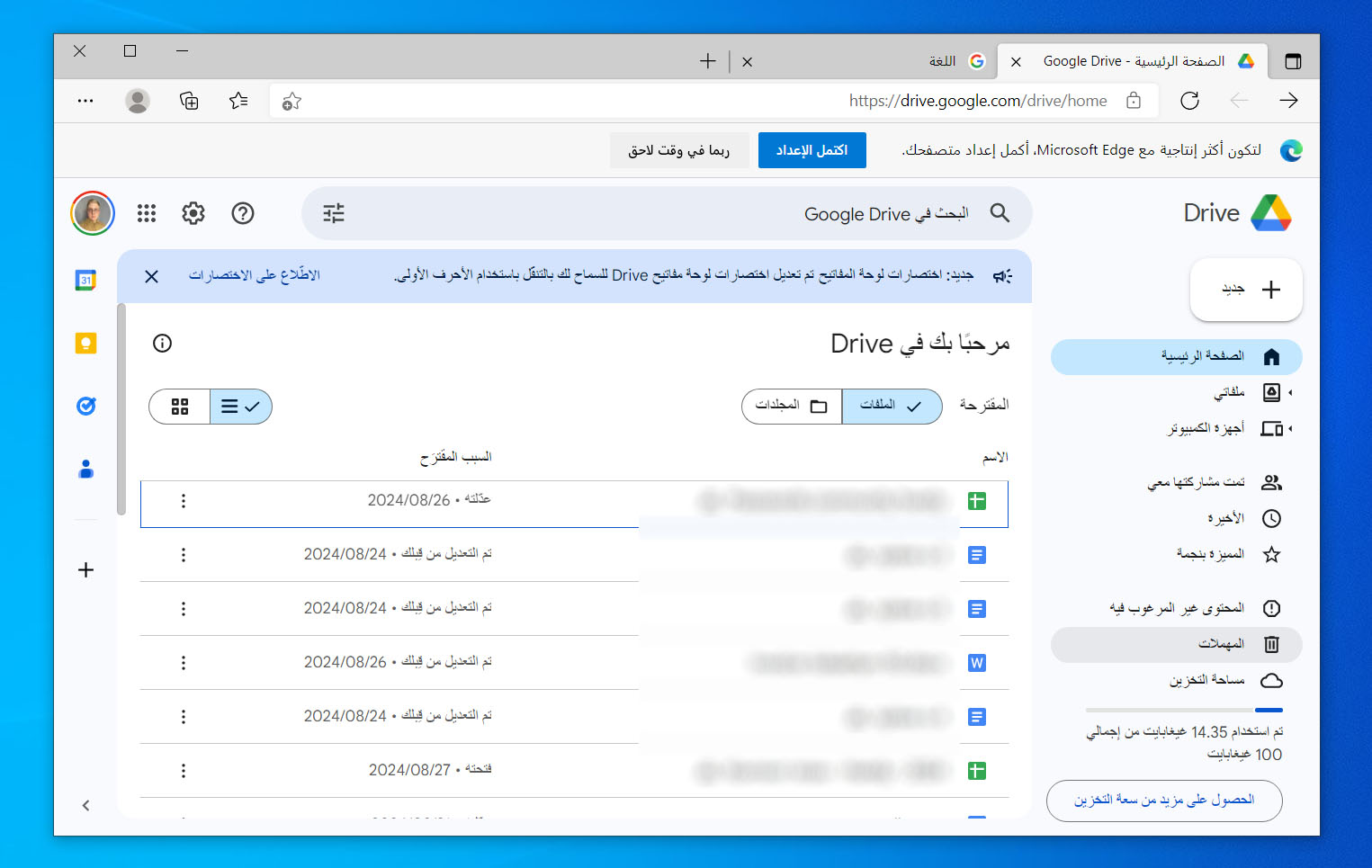Focus the البحث في Google Drive search field
The width and height of the screenshot is (1372, 868).
(x=667, y=213)
